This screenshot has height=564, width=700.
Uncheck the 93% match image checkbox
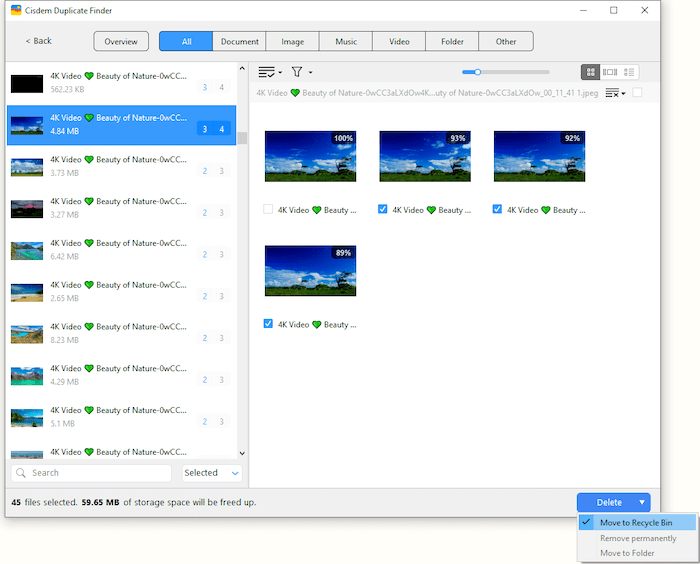[x=383, y=210]
